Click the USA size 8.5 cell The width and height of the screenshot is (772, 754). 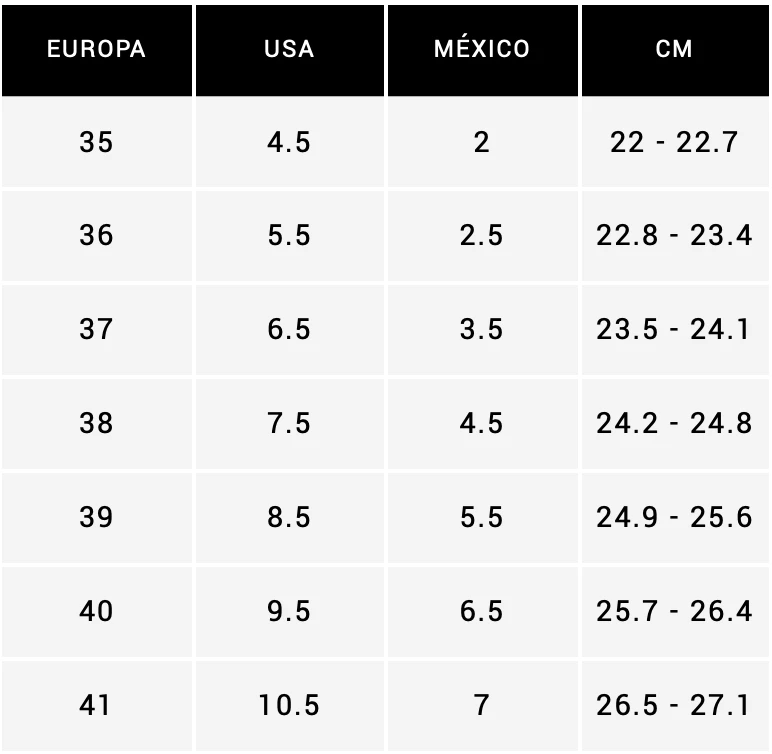pos(289,517)
